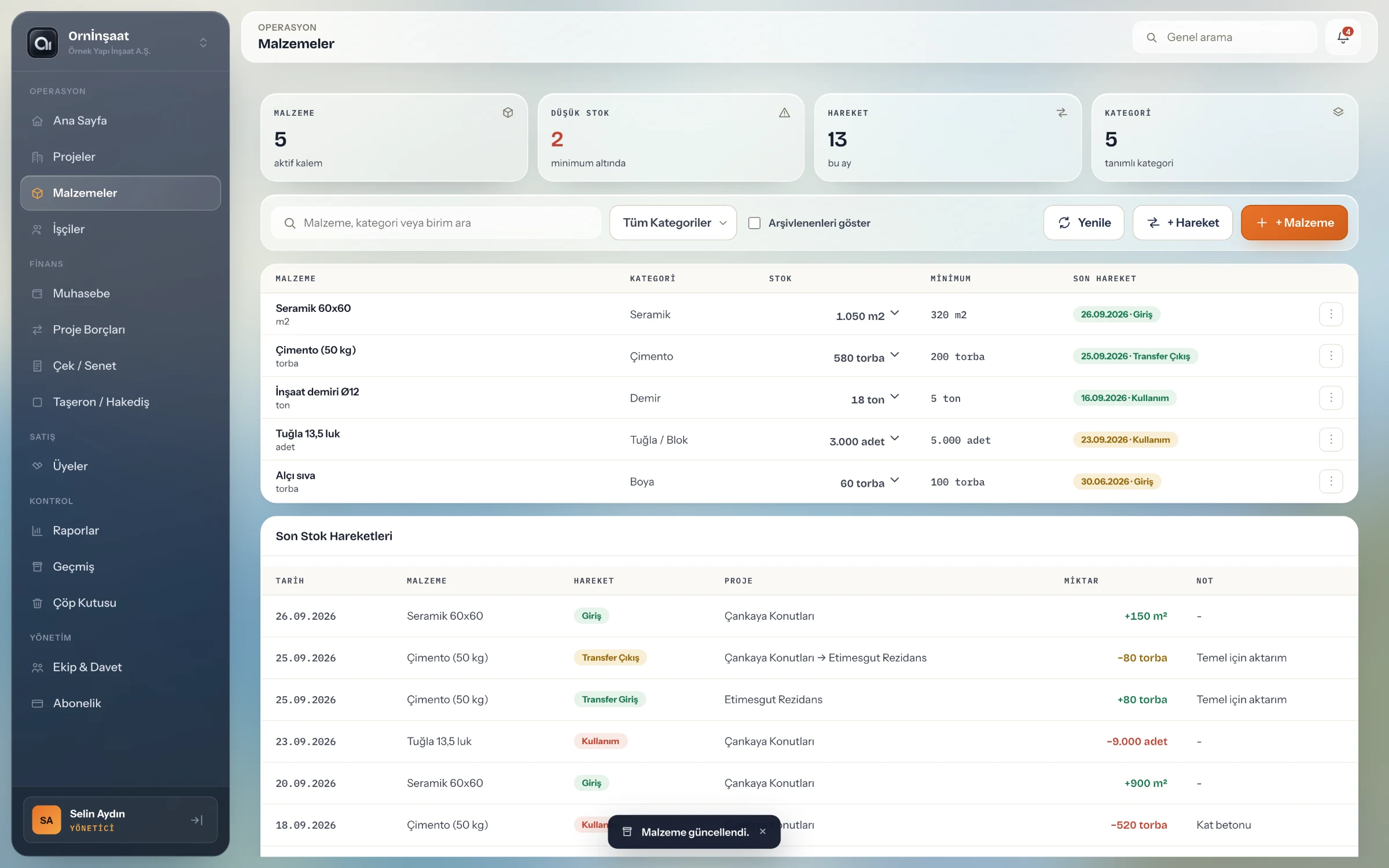Click the logout arrow beside Selin Aydın
The image size is (1389, 868).
pos(197,820)
